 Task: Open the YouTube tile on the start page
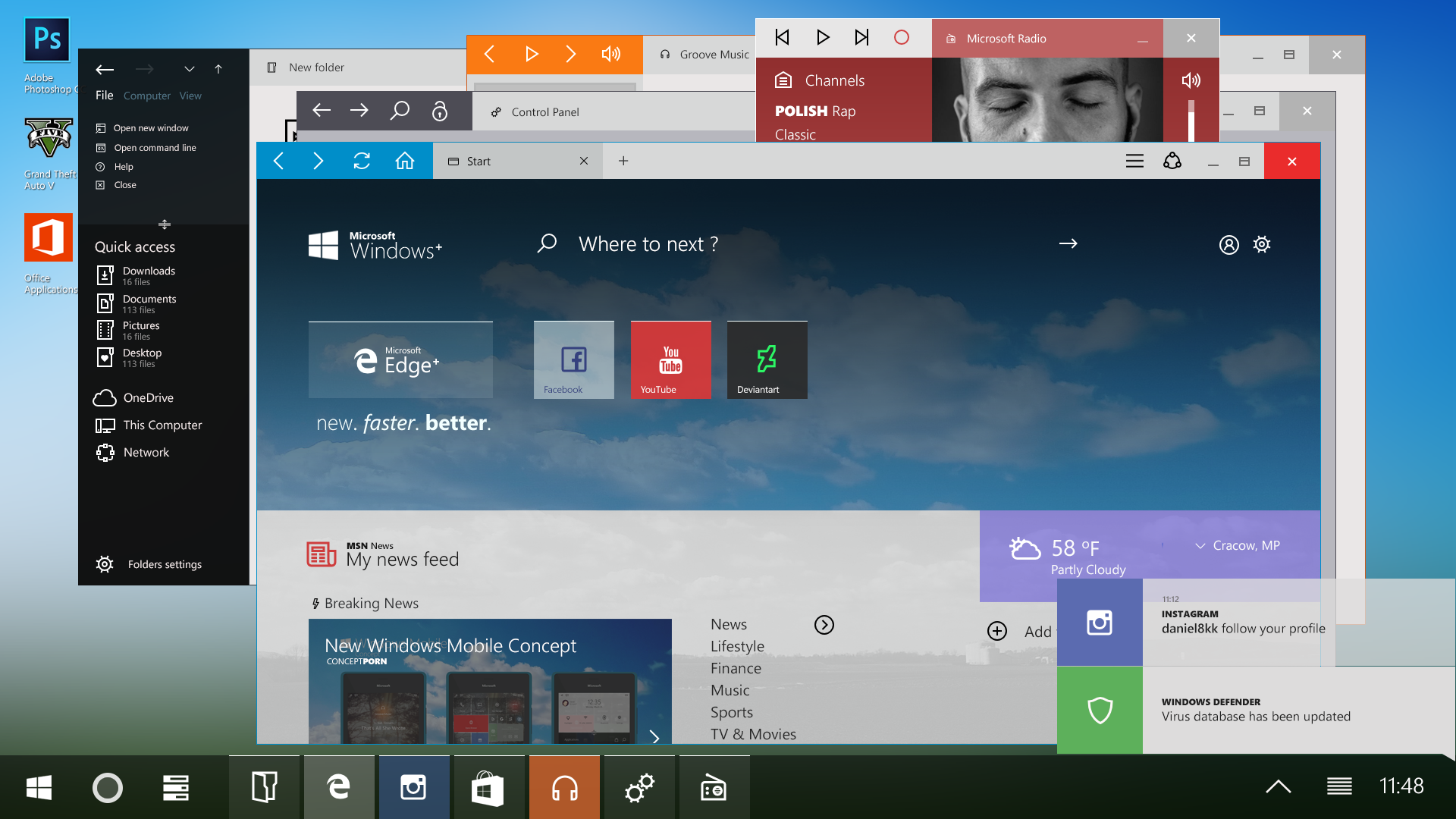click(x=670, y=359)
